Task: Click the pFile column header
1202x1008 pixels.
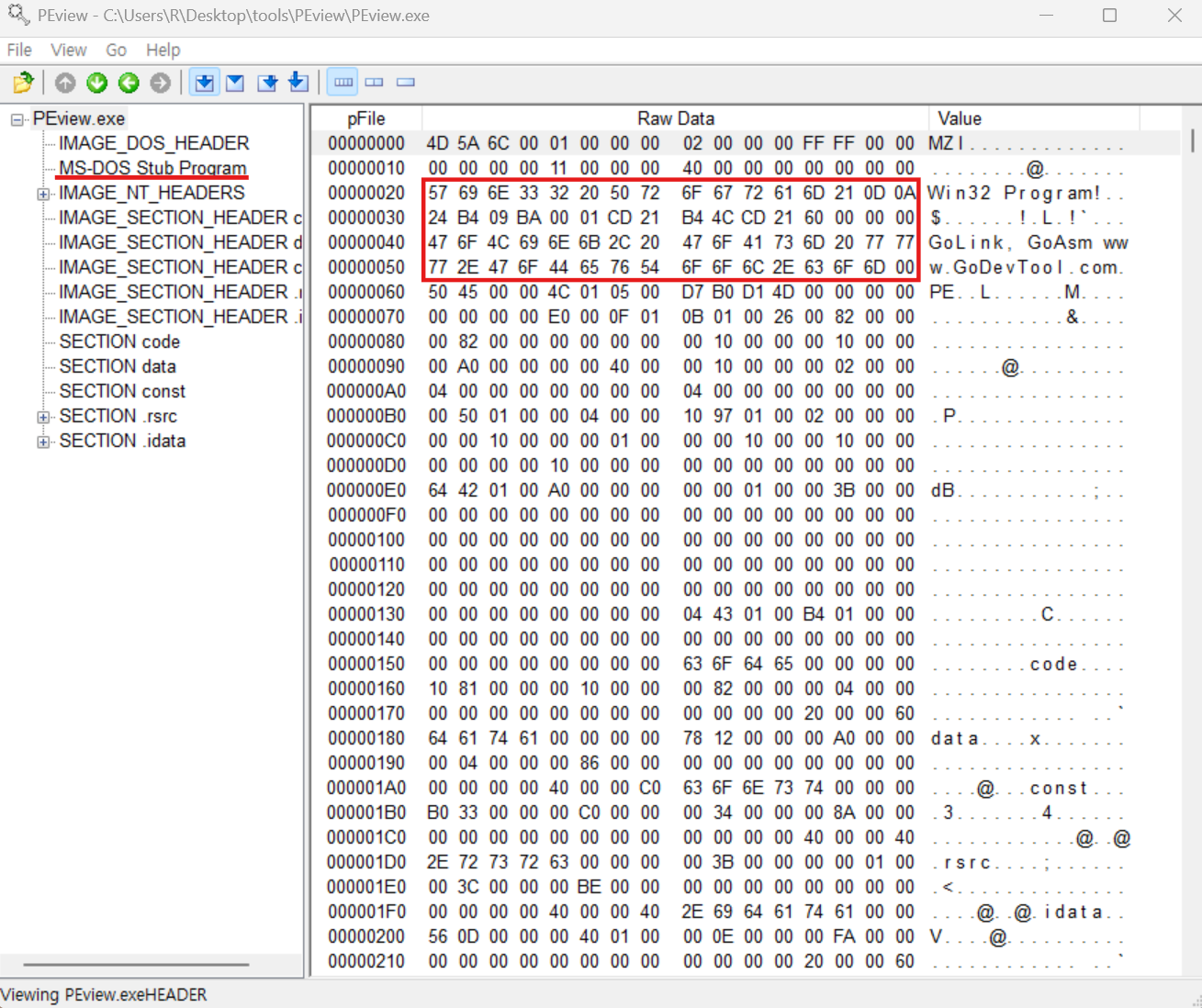Action: pos(366,118)
